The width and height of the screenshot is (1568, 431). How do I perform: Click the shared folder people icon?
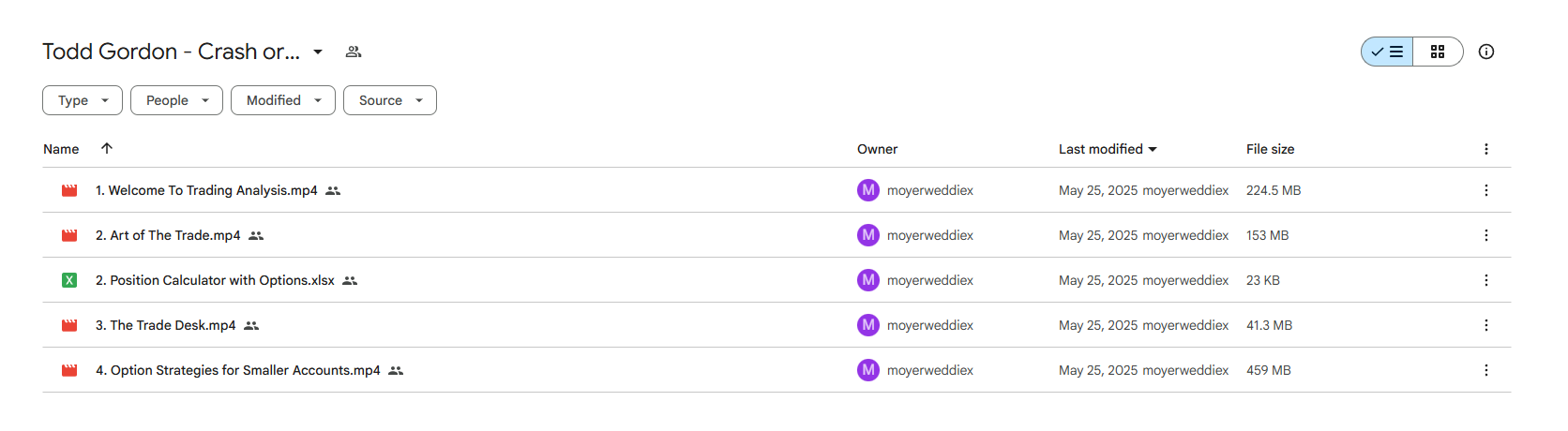tap(354, 52)
